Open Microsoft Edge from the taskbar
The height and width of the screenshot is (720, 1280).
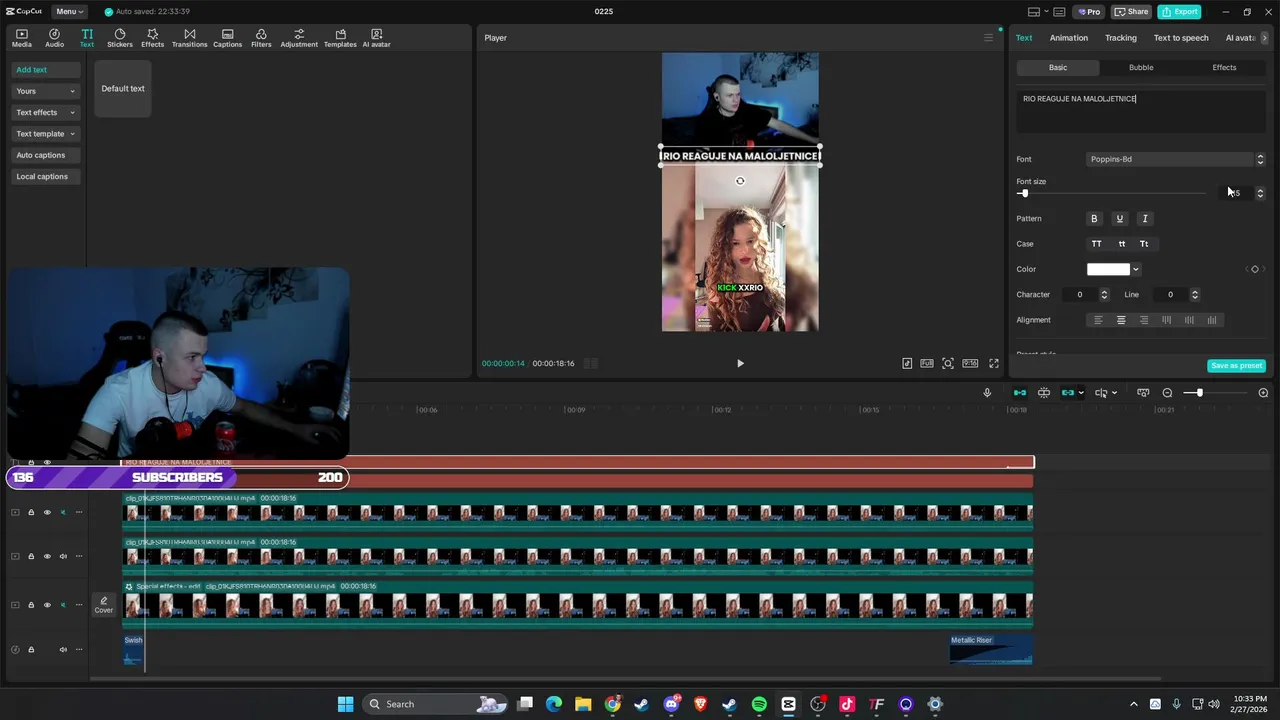[554, 704]
